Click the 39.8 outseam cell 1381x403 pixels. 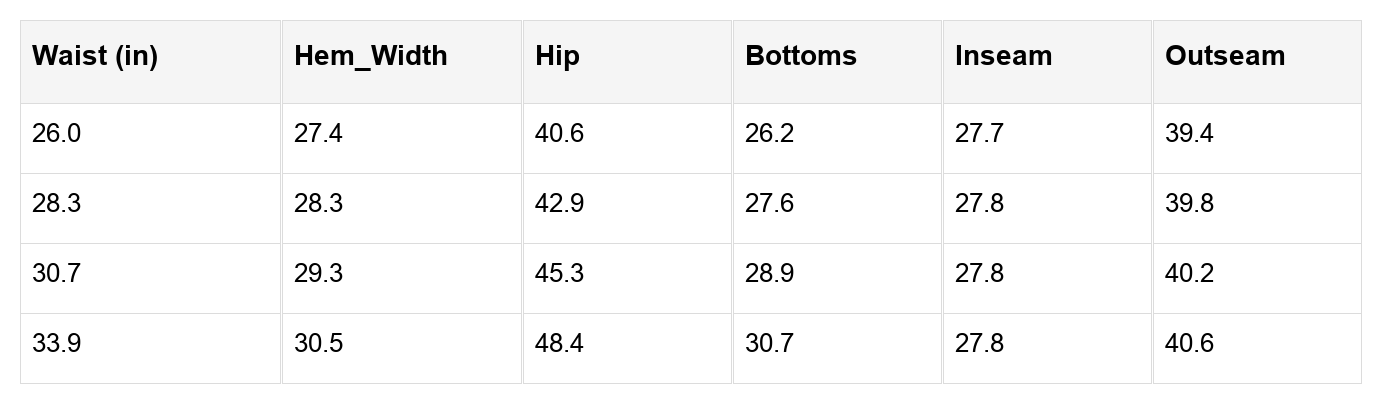[x=1189, y=204]
